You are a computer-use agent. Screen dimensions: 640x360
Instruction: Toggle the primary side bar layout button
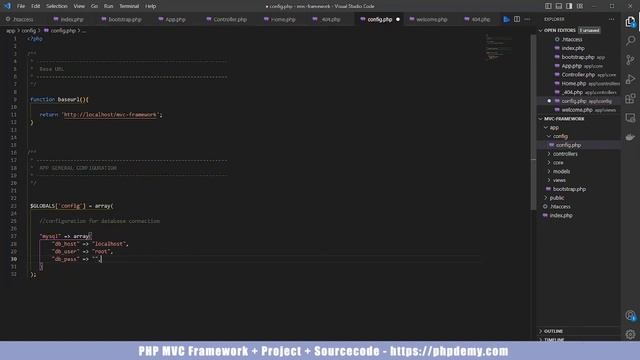tap(548, 6)
